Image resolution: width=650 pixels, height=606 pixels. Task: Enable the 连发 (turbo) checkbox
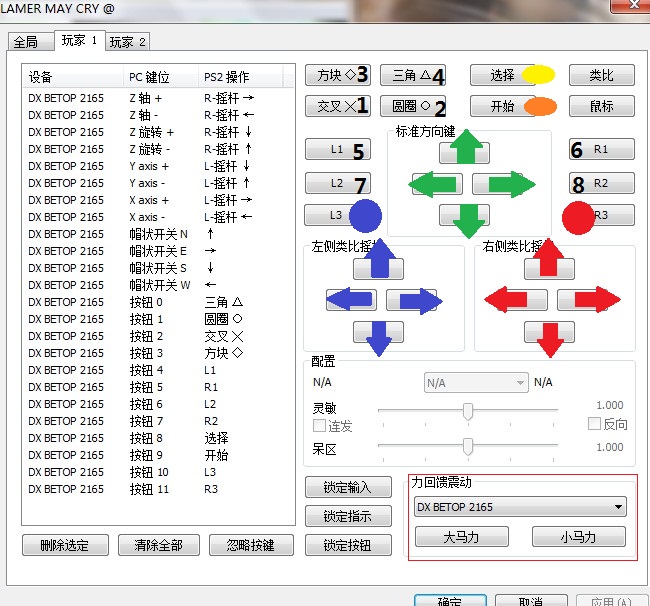pyautogui.click(x=320, y=426)
